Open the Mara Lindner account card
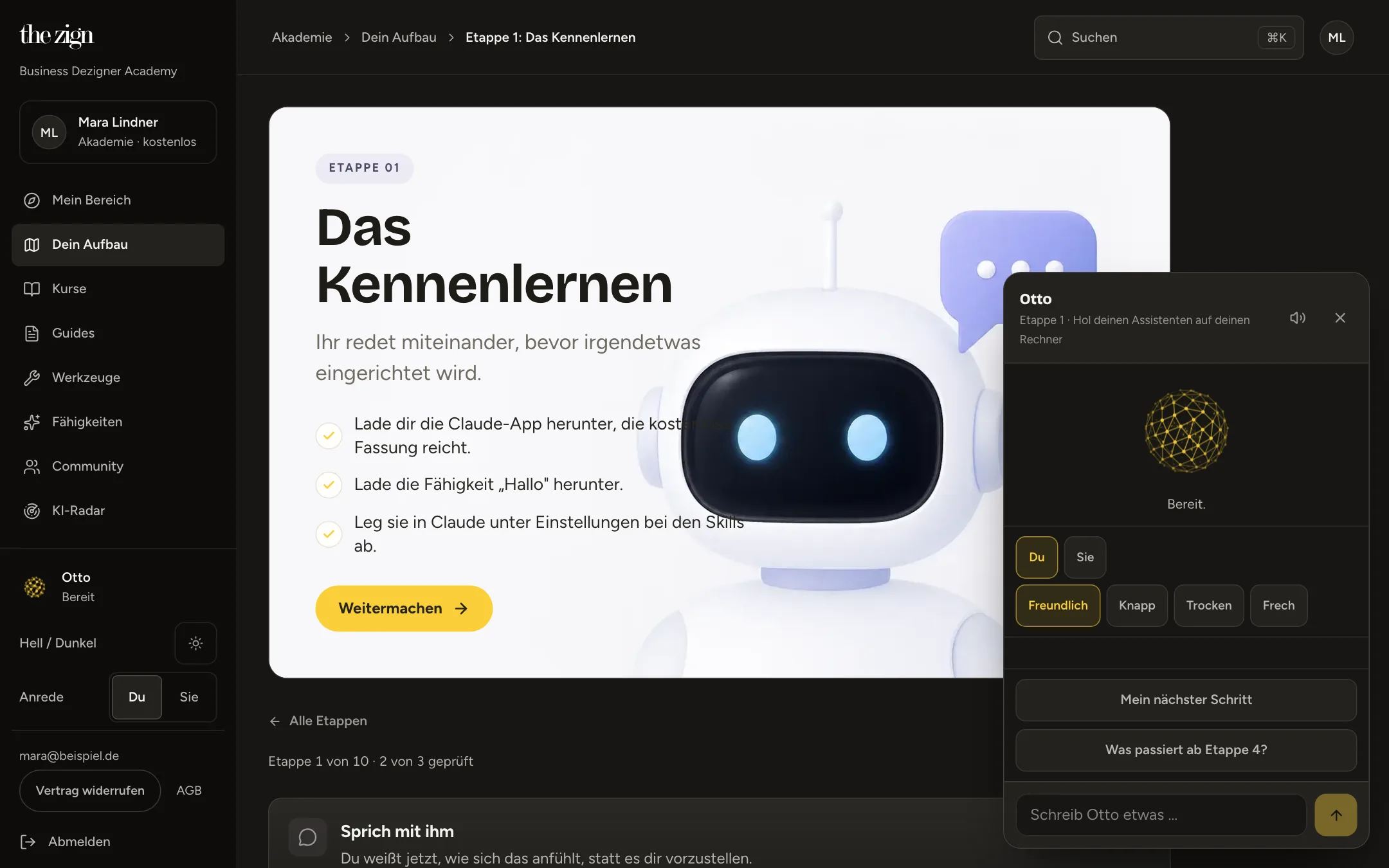Image resolution: width=1389 pixels, height=868 pixels. (118, 132)
